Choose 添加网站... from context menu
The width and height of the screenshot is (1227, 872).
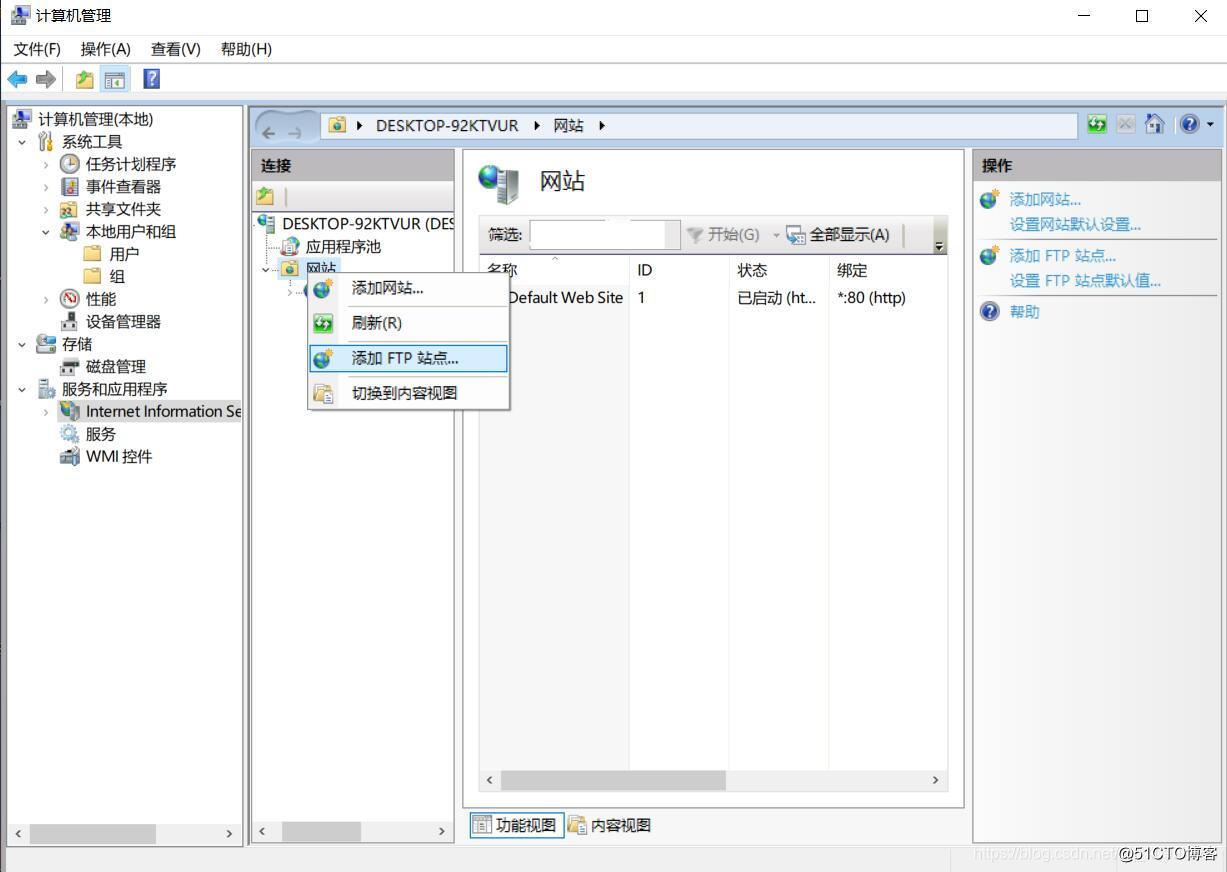(x=408, y=288)
